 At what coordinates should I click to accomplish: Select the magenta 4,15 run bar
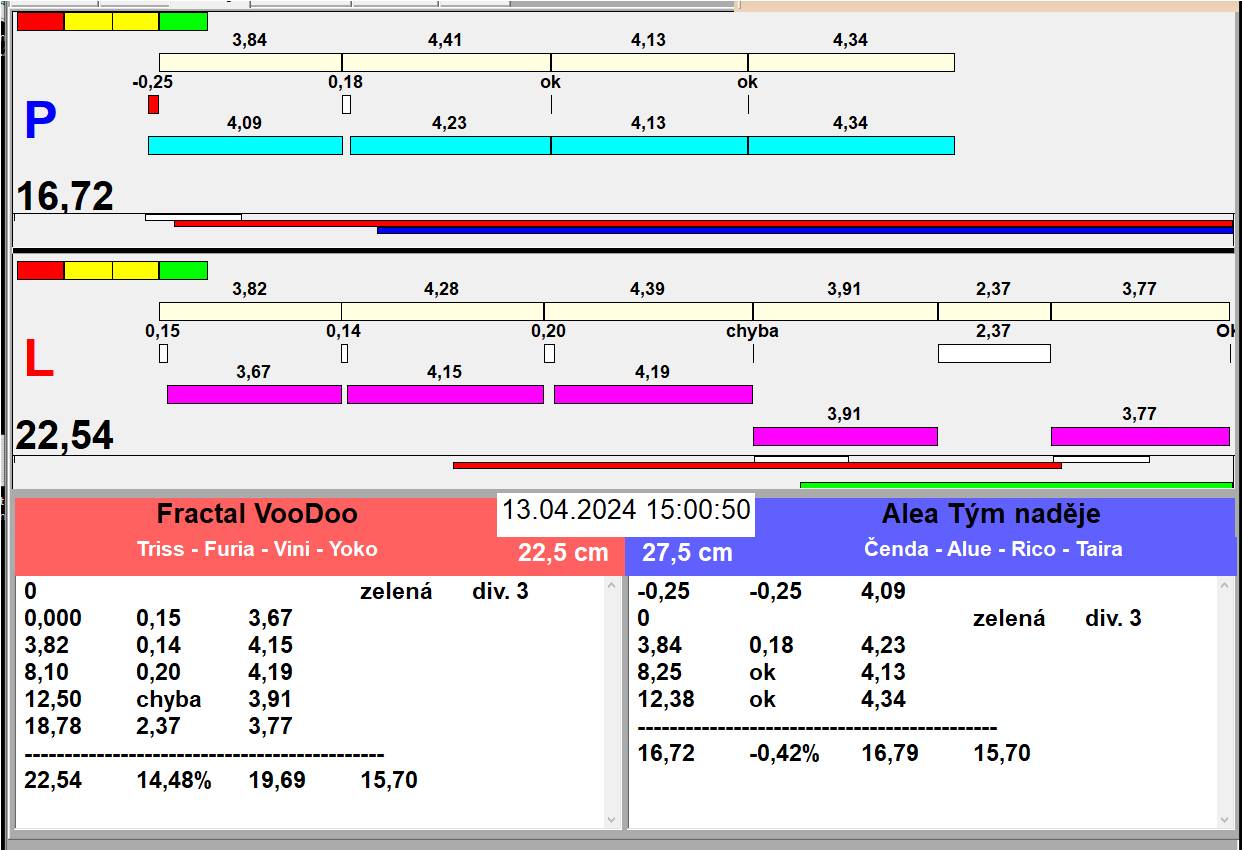[445, 394]
